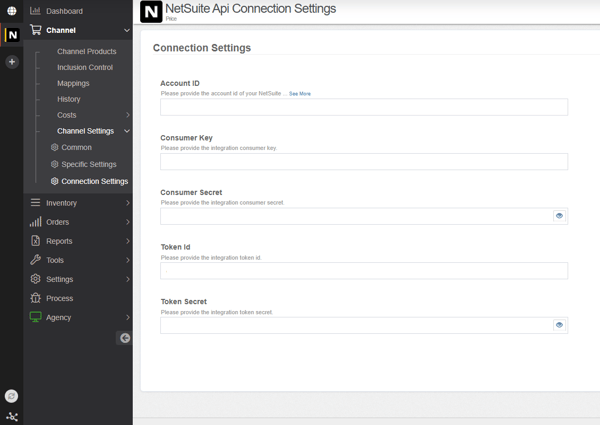Collapse the Channel menu chevron

pos(127,30)
